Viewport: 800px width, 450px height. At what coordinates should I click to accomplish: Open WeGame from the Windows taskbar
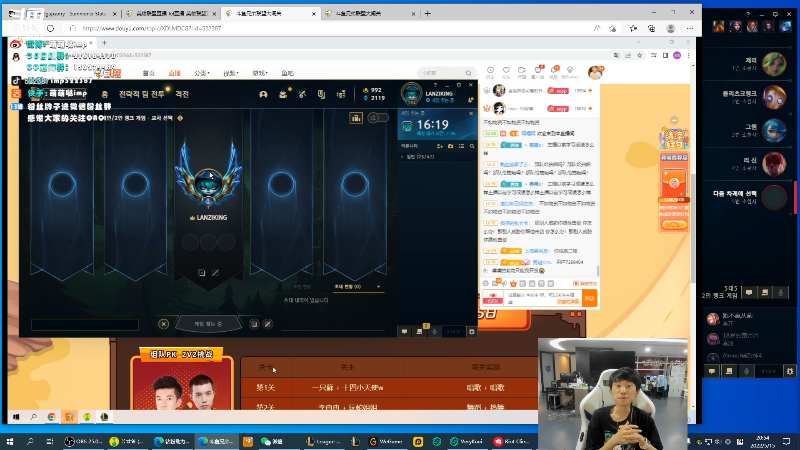385,441
